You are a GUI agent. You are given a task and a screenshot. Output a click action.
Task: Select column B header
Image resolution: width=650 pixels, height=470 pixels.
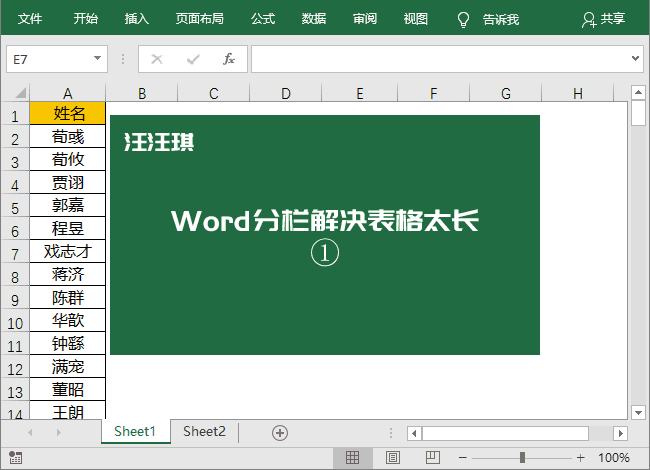142,93
